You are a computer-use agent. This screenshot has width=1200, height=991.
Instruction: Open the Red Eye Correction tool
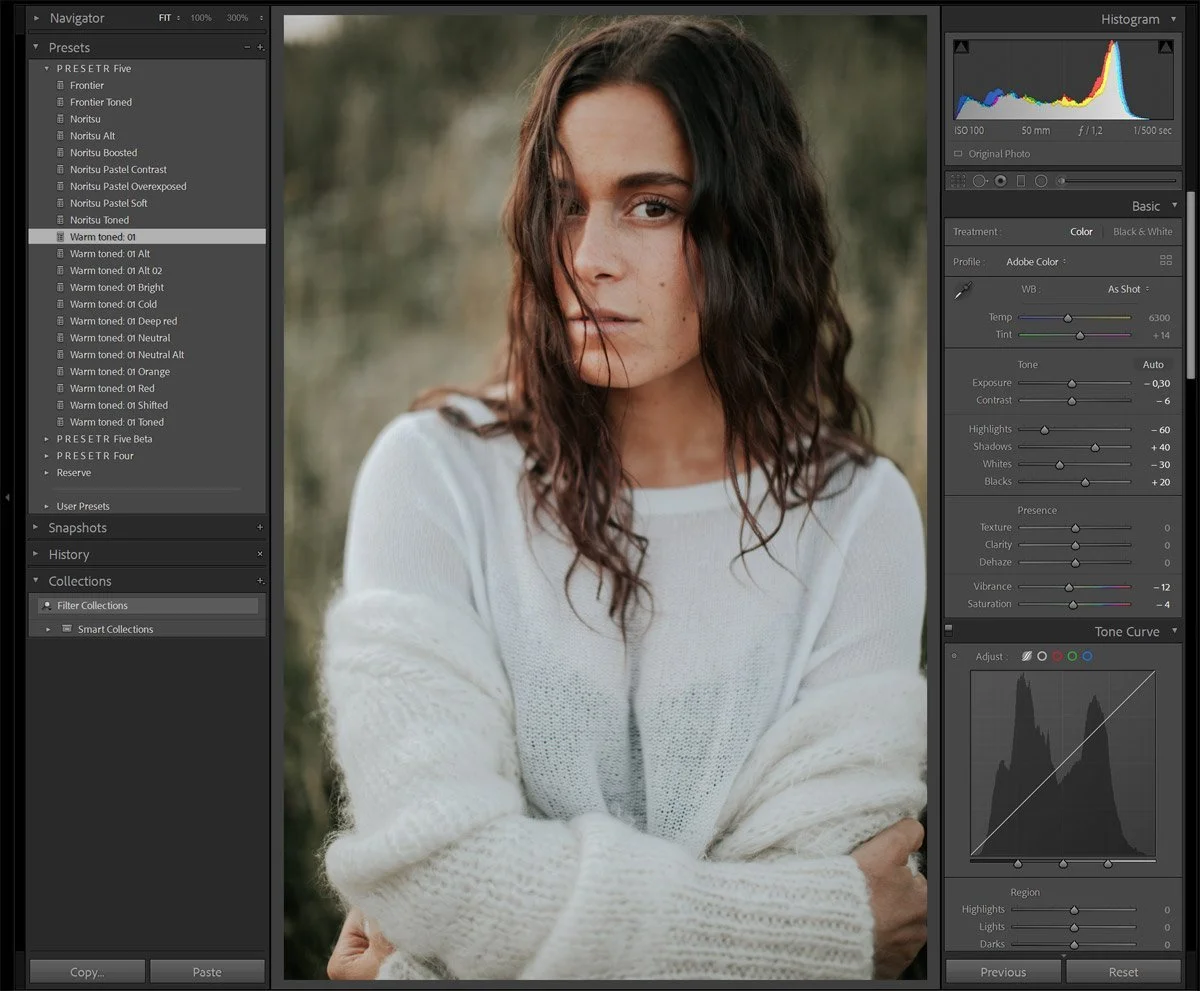click(1000, 180)
